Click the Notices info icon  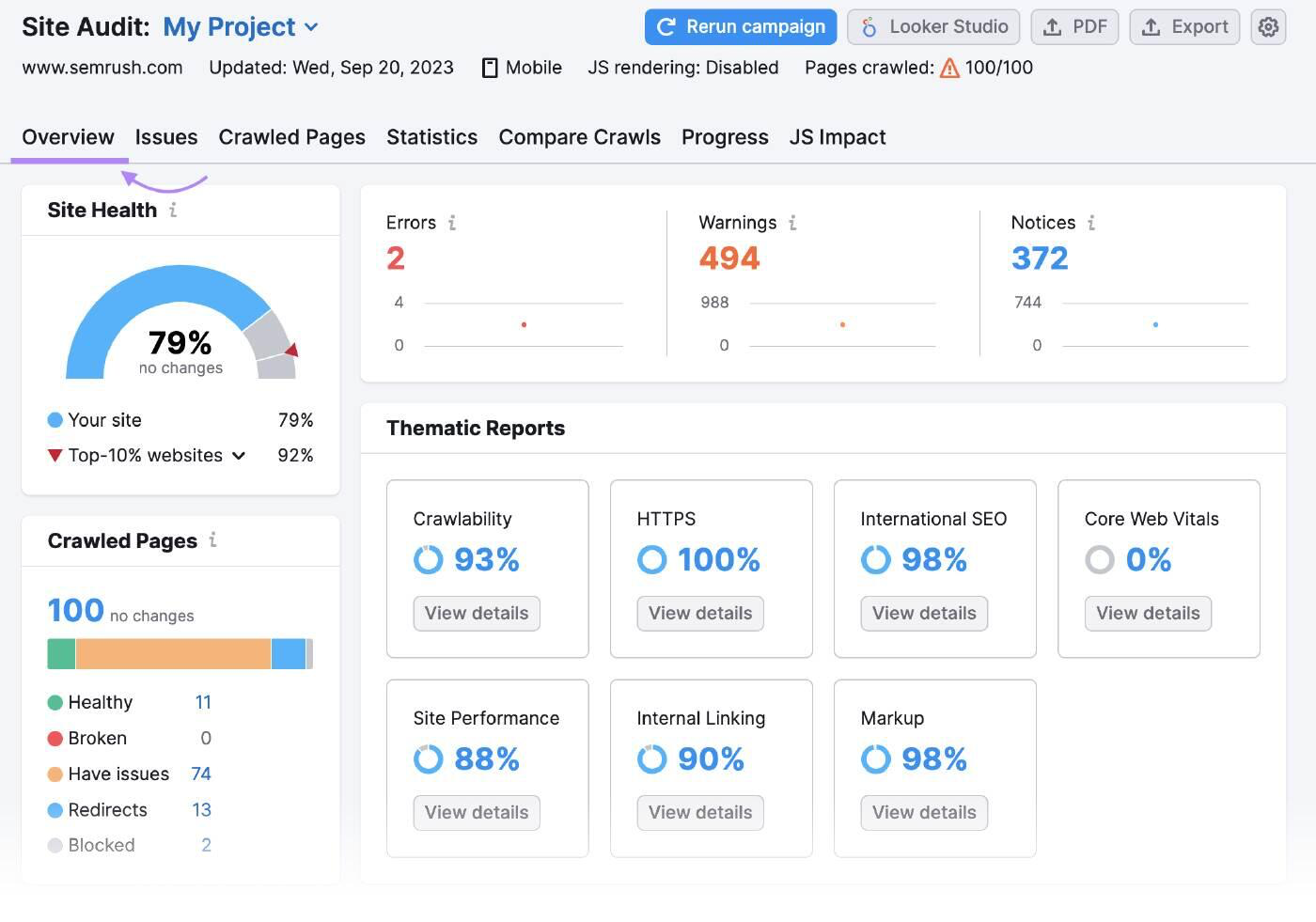click(x=1091, y=223)
